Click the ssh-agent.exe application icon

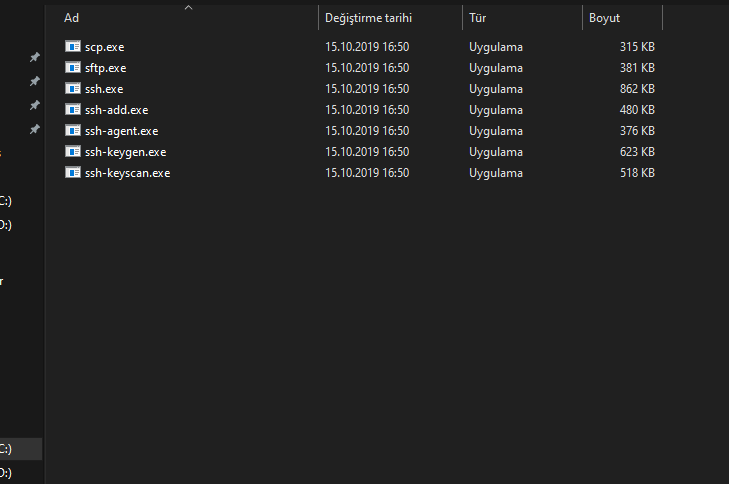click(72, 130)
